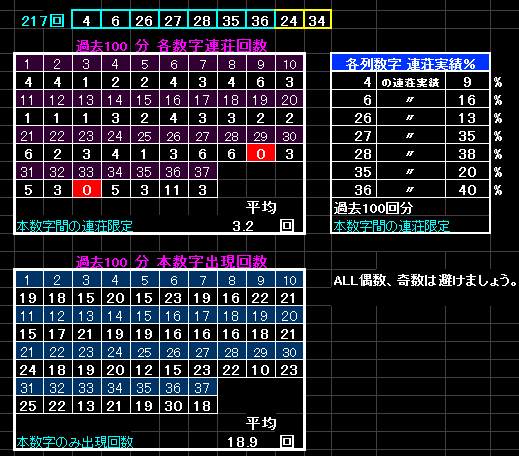Viewport: 519px width, 456px height.
Task: Select the 38 percent value for number 28
Action: (x=467, y=154)
